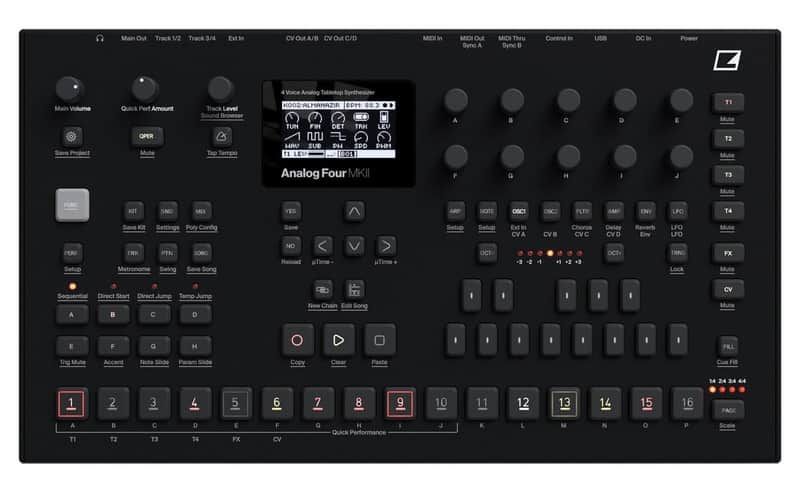Start playback with the Play triangle button

point(338,340)
